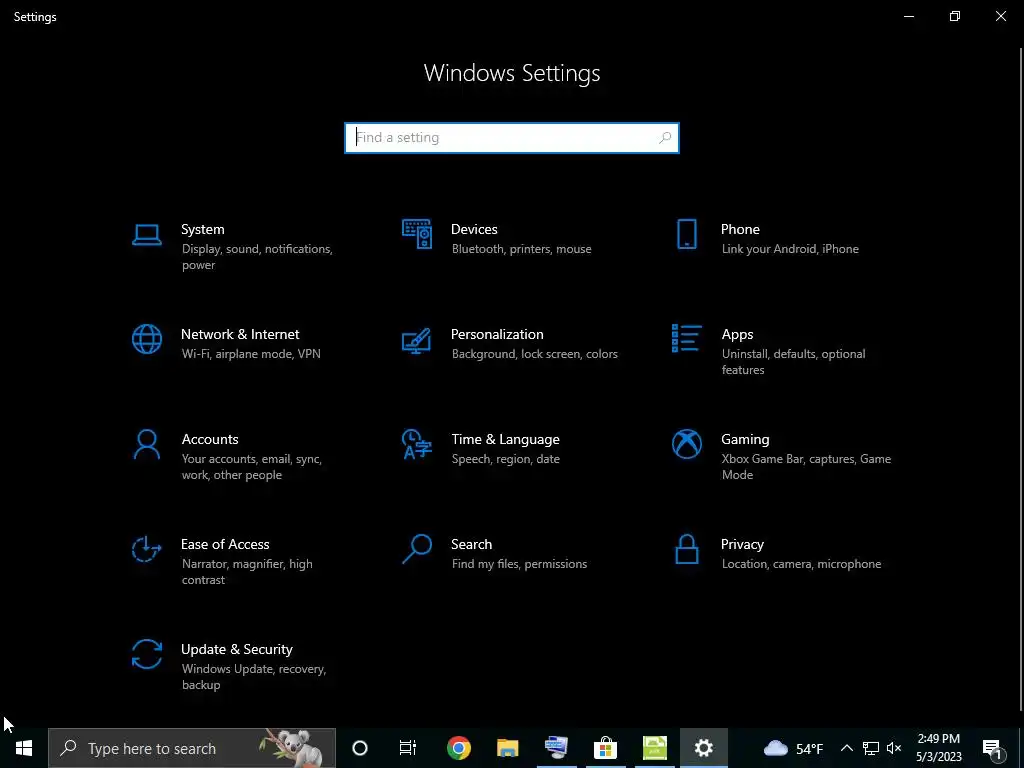Click 'Speech, region, date' description
The width and height of the screenshot is (1024, 768).
[x=505, y=459]
